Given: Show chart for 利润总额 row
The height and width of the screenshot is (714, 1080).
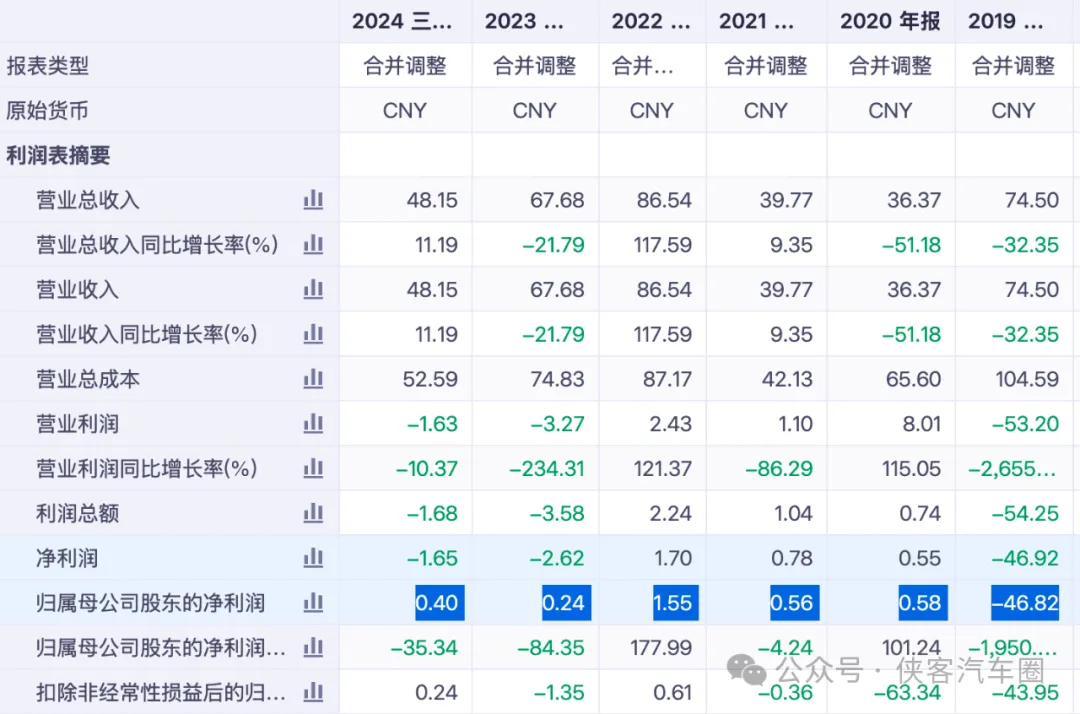Looking at the screenshot, I should 313,514.
